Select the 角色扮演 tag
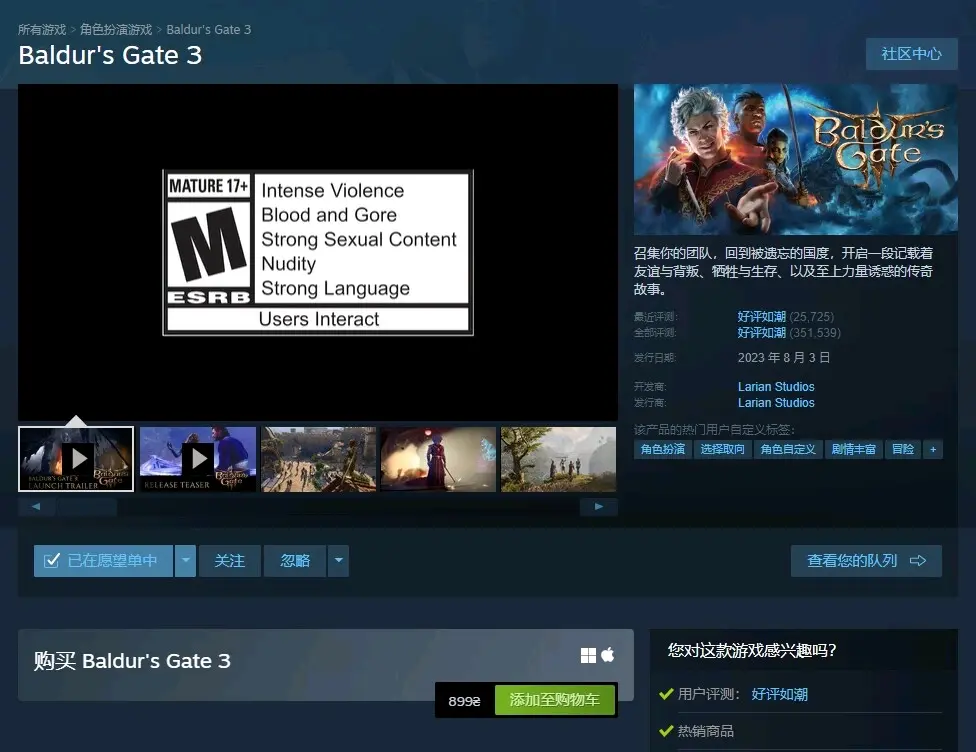Image resolution: width=976 pixels, height=752 pixels. click(662, 449)
